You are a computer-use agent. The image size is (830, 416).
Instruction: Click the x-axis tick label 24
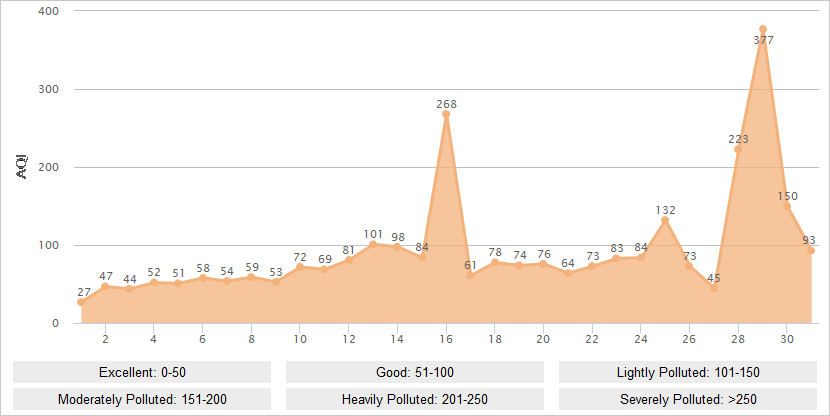click(x=641, y=339)
